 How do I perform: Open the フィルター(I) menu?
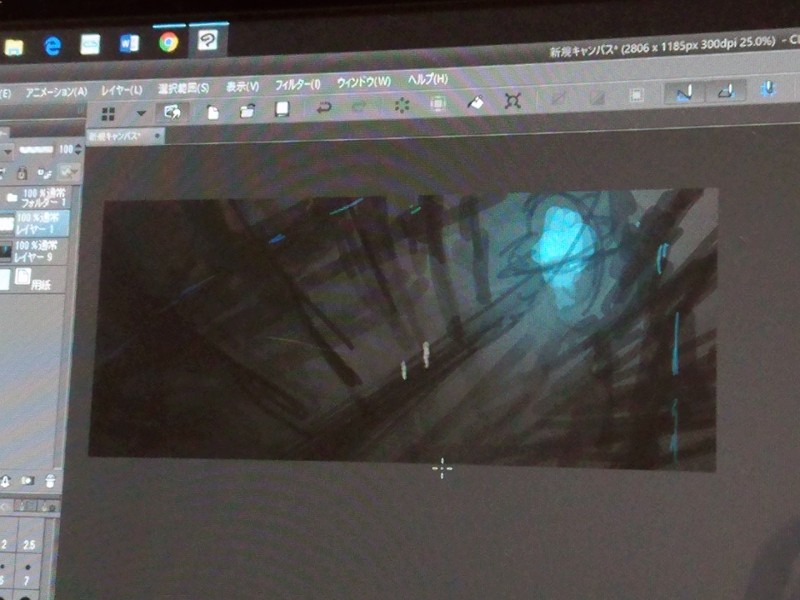pos(297,84)
